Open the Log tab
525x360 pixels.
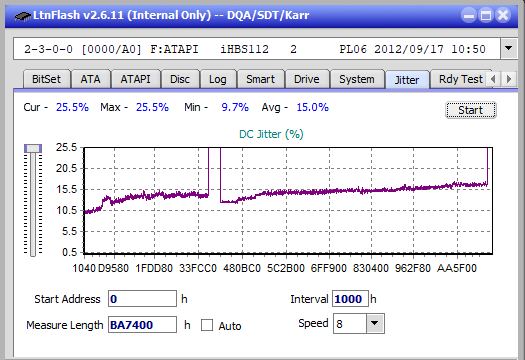click(x=218, y=79)
